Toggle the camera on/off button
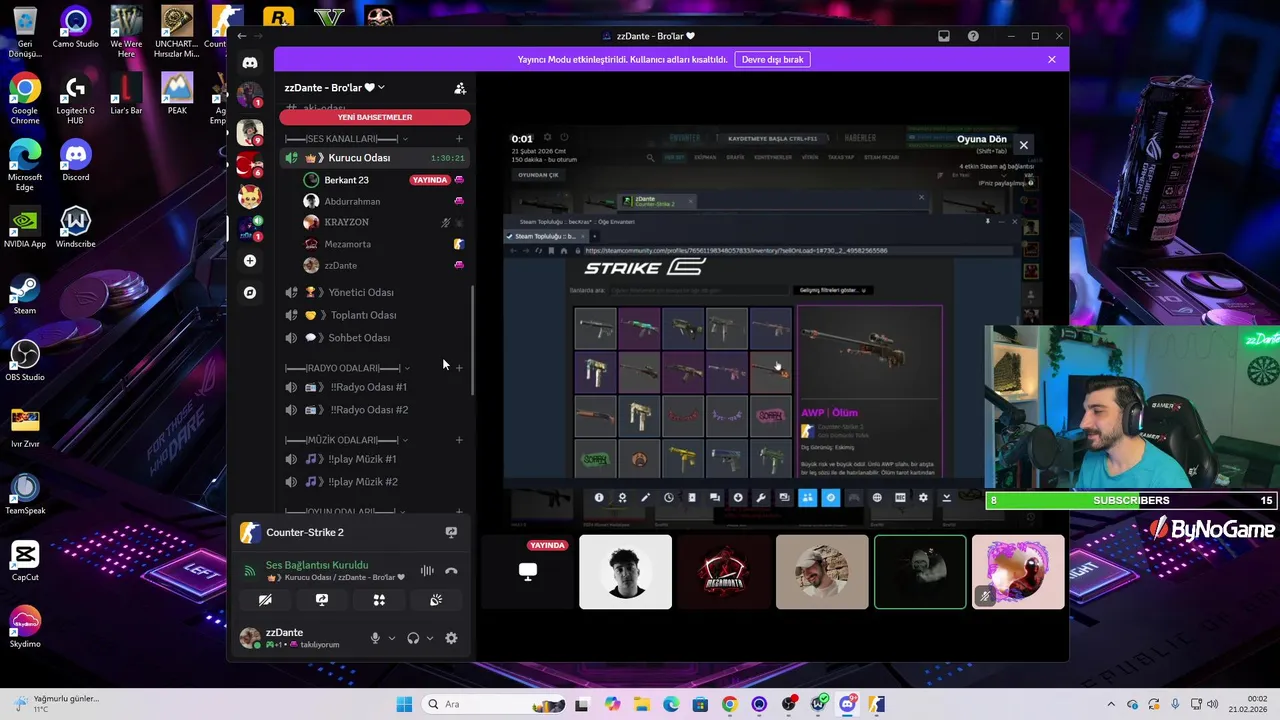This screenshot has height=720, width=1280. pyautogui.click(x=265, y=600)
